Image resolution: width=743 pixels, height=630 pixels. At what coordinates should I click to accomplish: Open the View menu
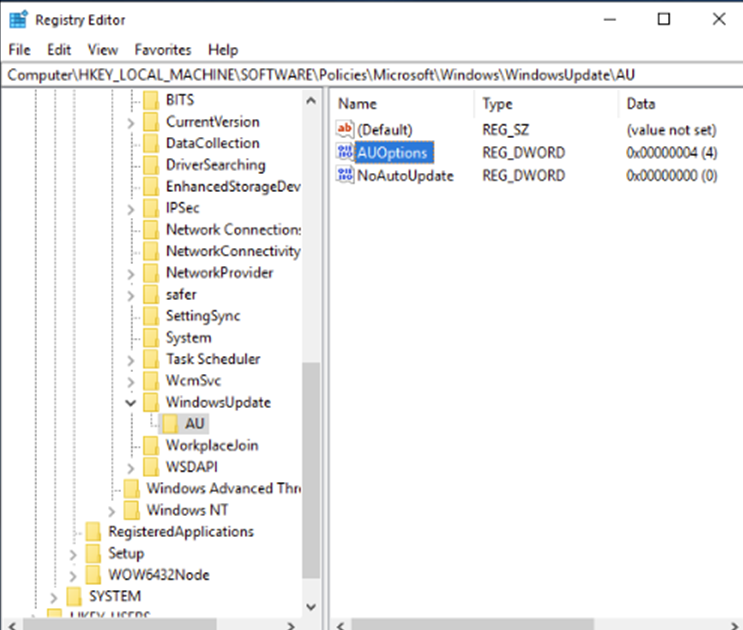[103, 50]
